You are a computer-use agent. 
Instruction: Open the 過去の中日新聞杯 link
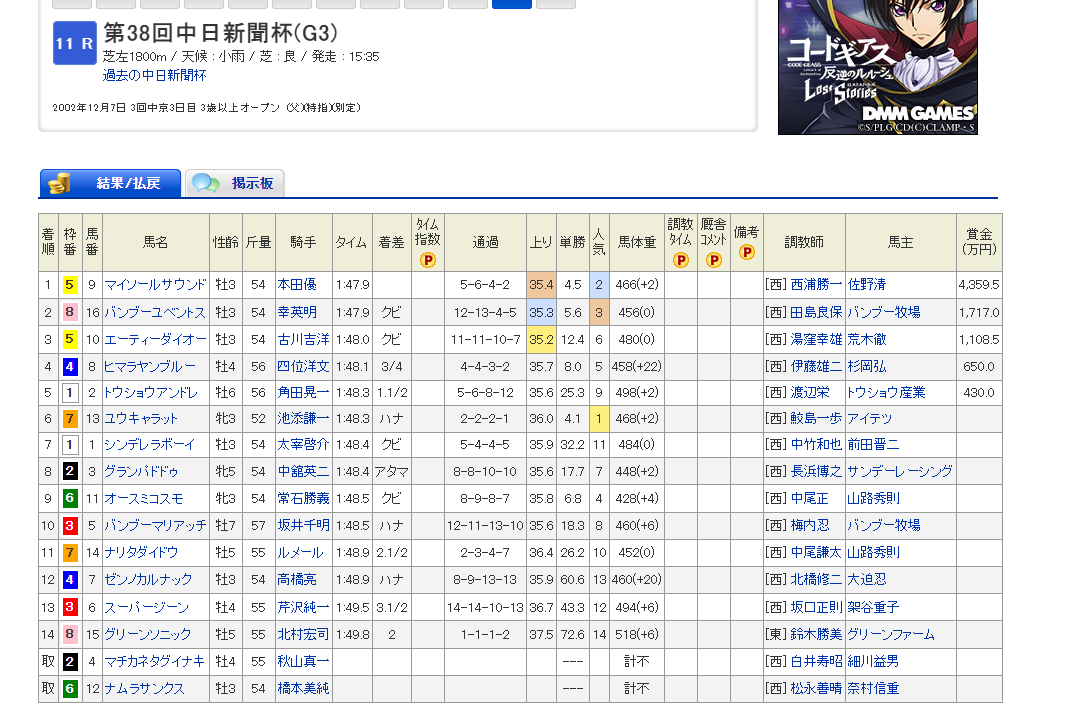coord(154,75)
